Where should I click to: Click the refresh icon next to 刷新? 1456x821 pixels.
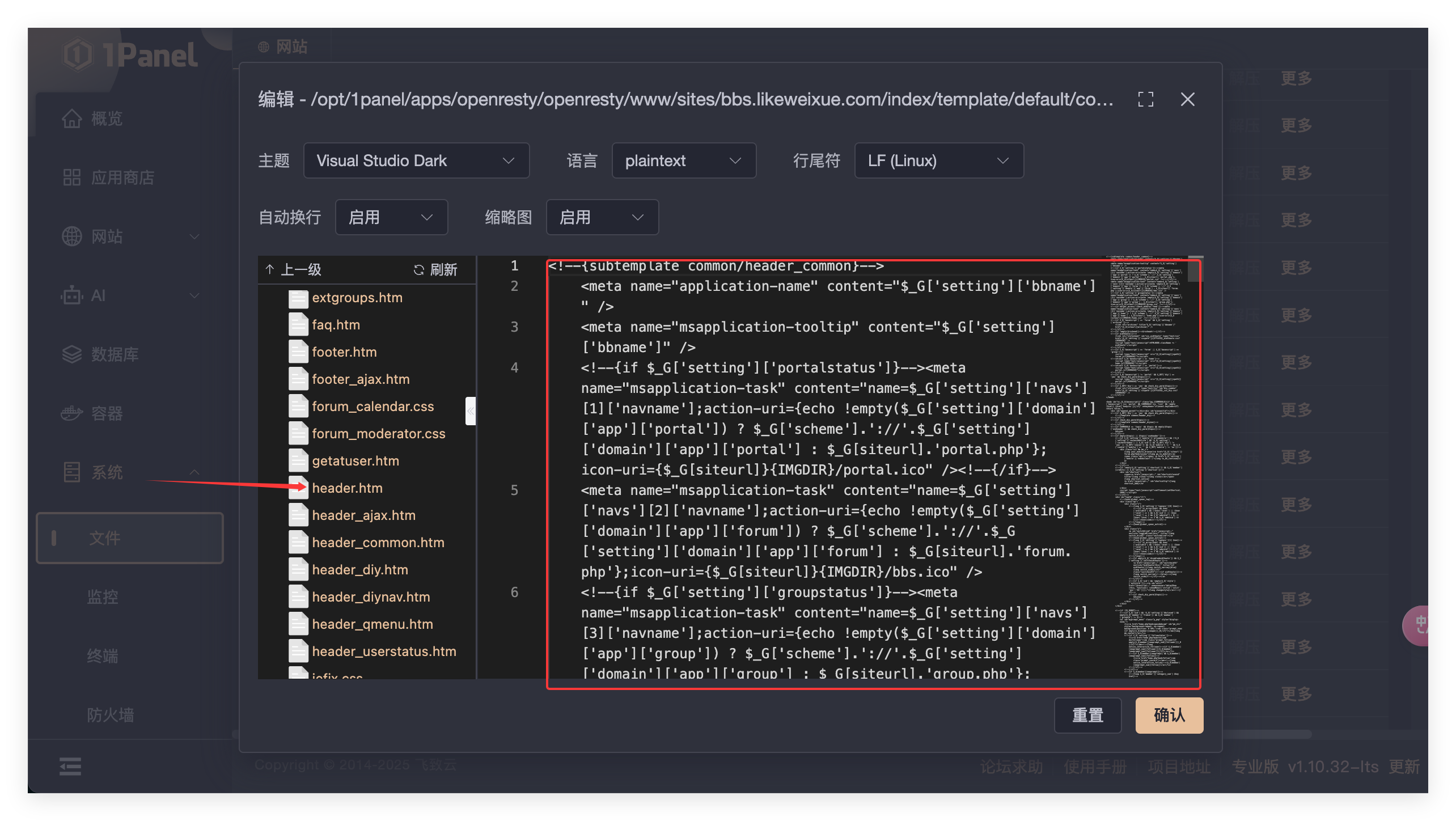(x=419, y=270)
